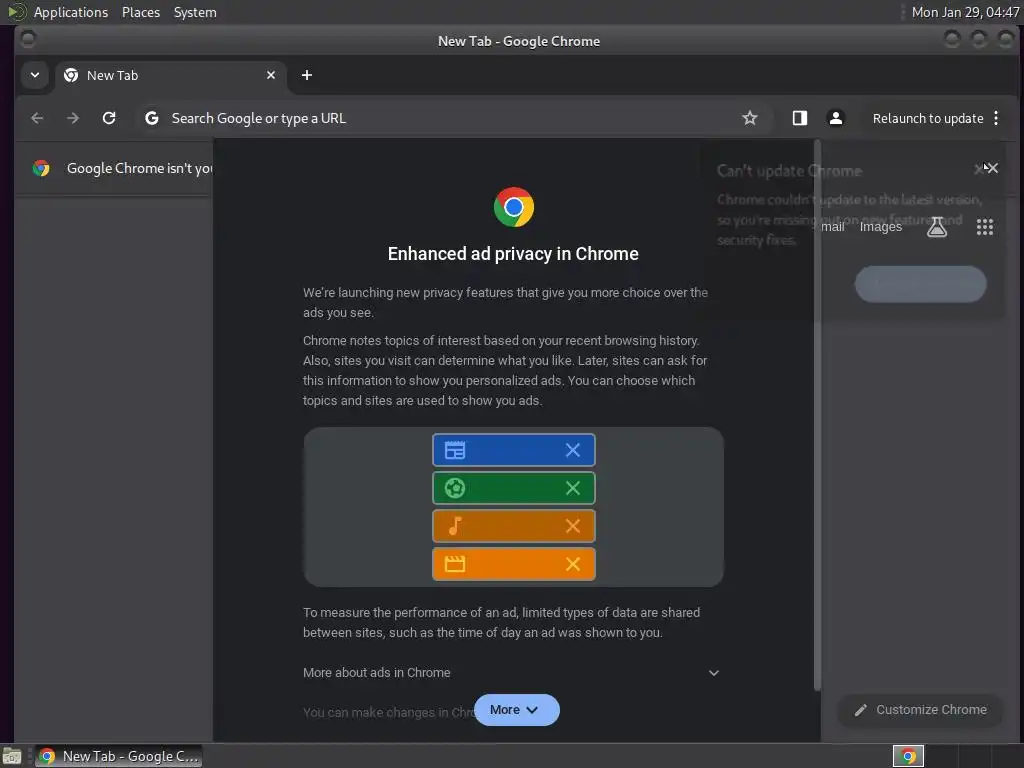Click the dialog's vertical scrollbar
This screenshot has height=768, width=1024.
pos(816,414)
